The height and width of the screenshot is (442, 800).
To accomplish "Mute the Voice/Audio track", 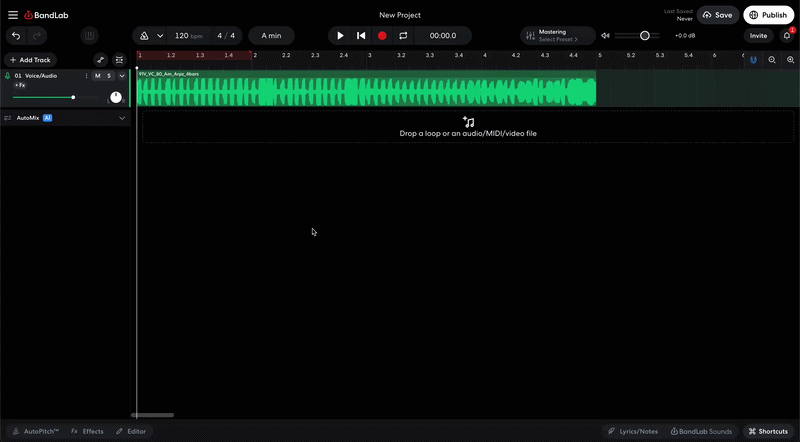I will click(x=97, y=76).
